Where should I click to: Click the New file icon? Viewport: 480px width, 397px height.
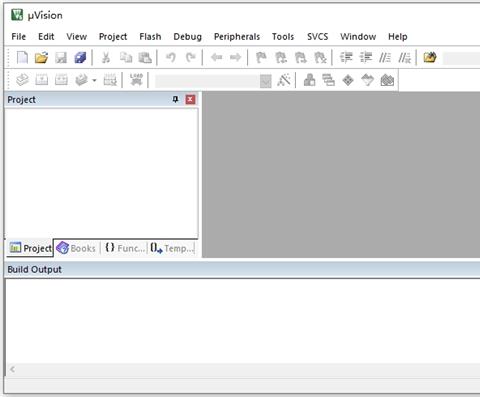(x=22, y=57)
